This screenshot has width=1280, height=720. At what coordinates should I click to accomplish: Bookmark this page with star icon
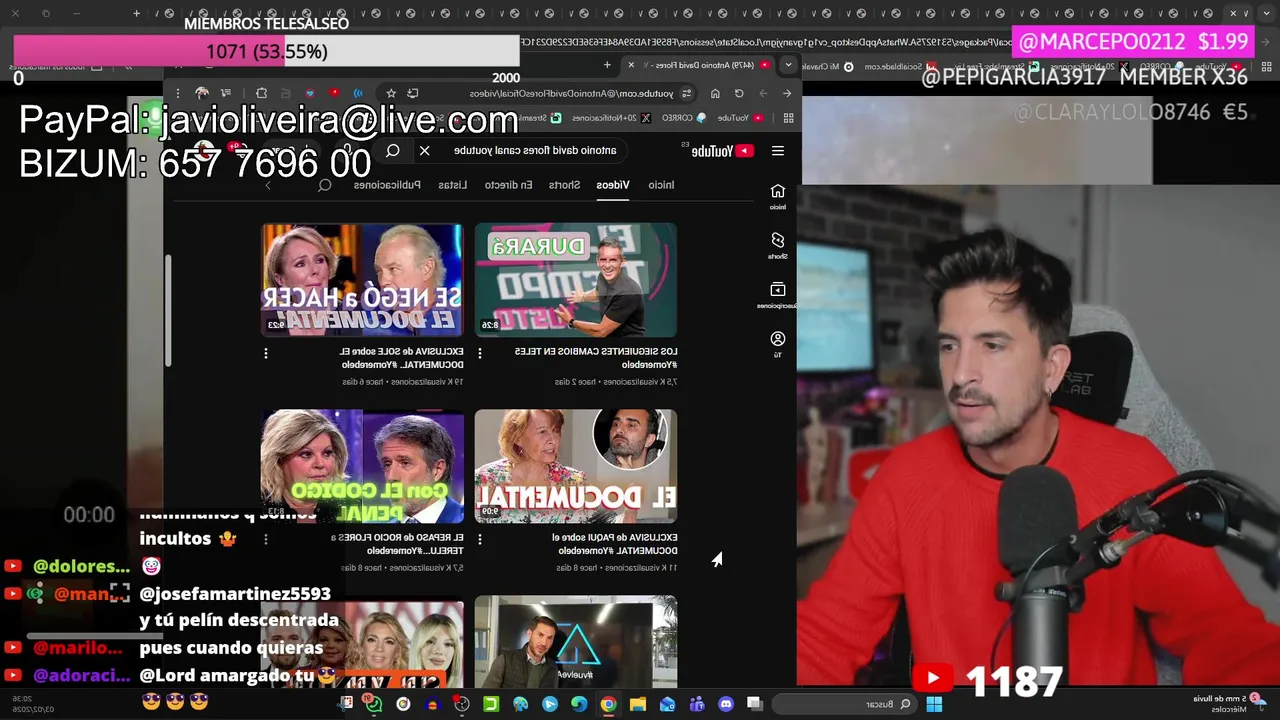pyautogui.click(x=391, y=93)
